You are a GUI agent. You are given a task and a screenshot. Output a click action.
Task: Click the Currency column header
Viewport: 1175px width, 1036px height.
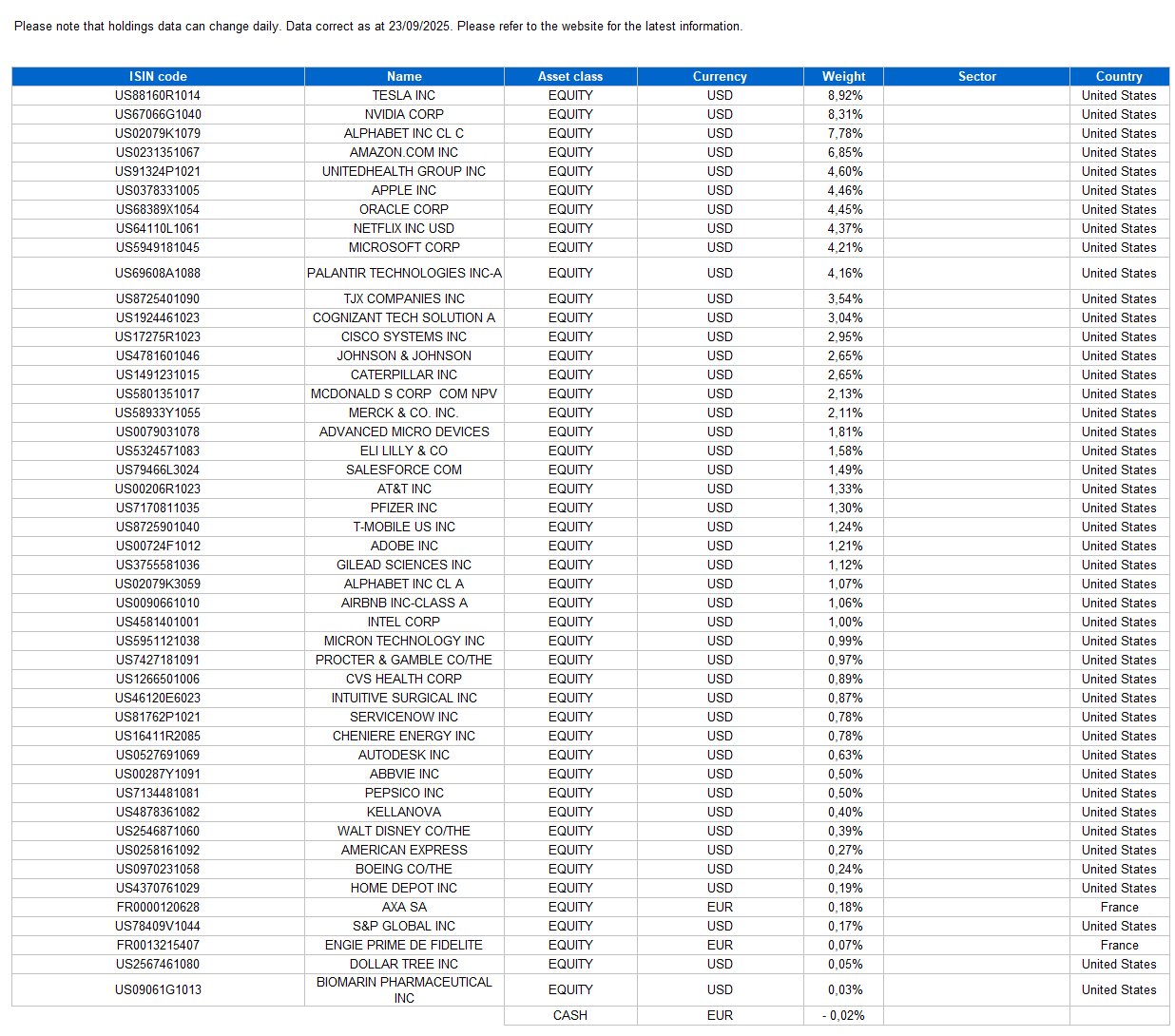click(x=720, y=76)
